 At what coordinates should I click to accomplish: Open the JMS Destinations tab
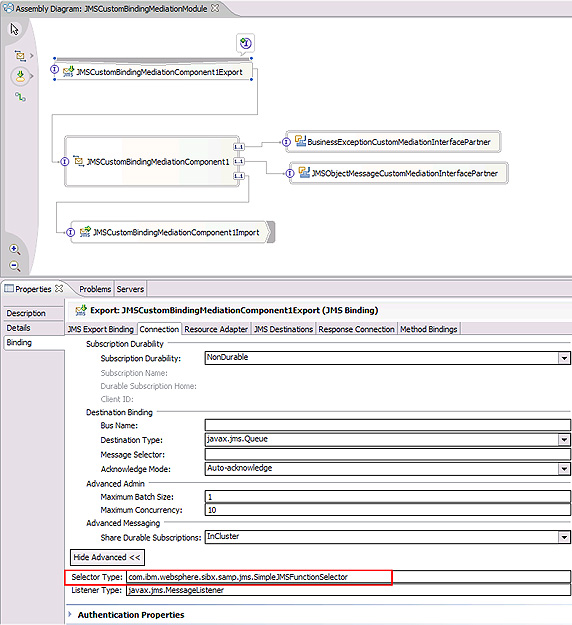[283, 329]
